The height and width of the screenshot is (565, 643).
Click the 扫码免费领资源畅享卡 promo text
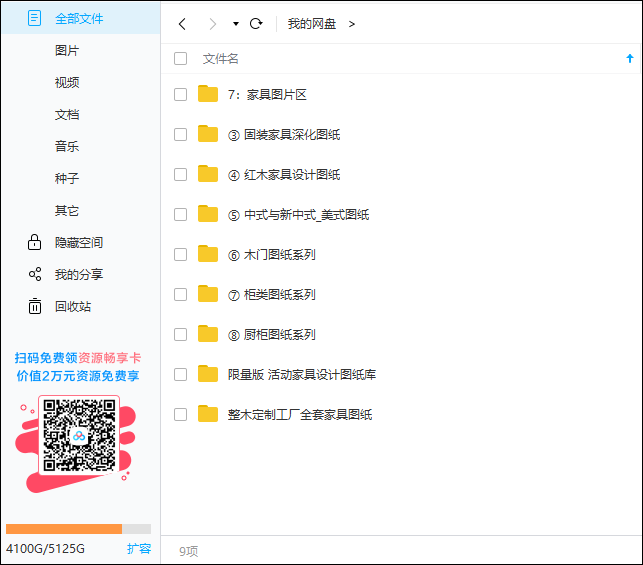[78, 358]
